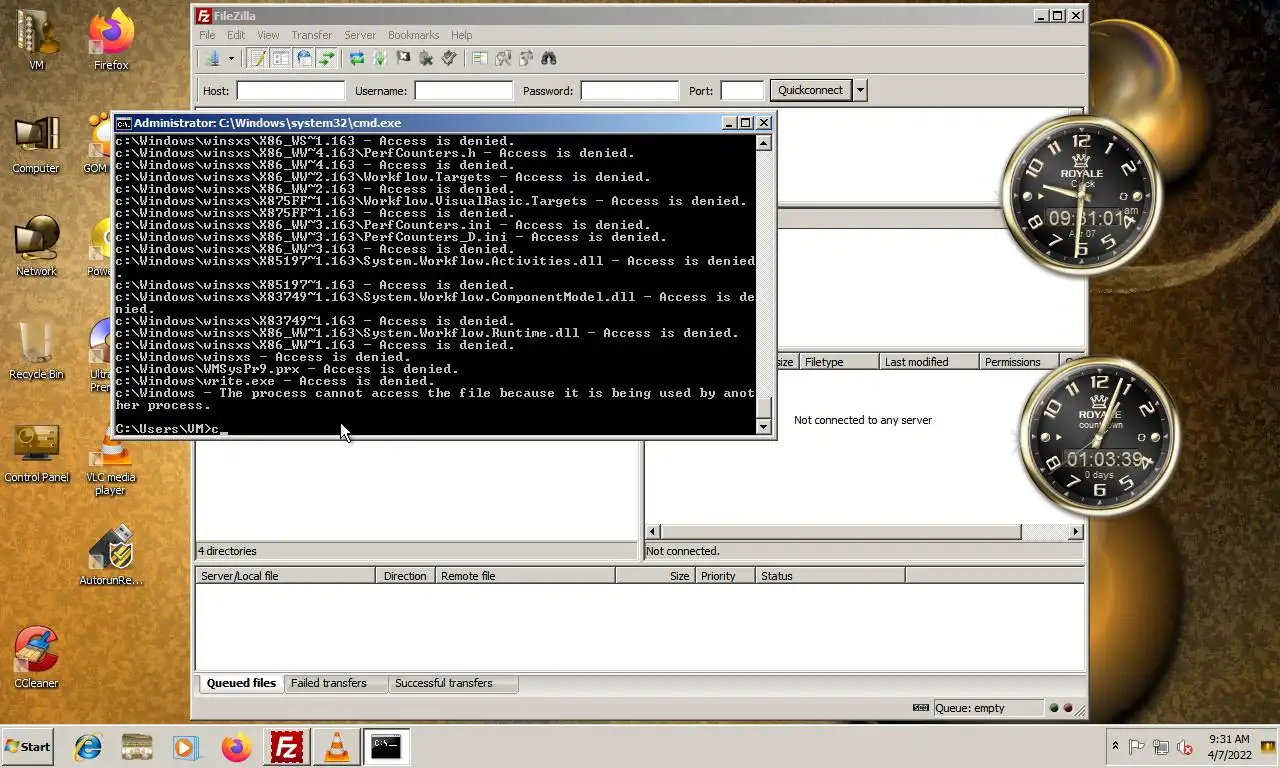Click the Direction queue column header

tap(405, 576)
